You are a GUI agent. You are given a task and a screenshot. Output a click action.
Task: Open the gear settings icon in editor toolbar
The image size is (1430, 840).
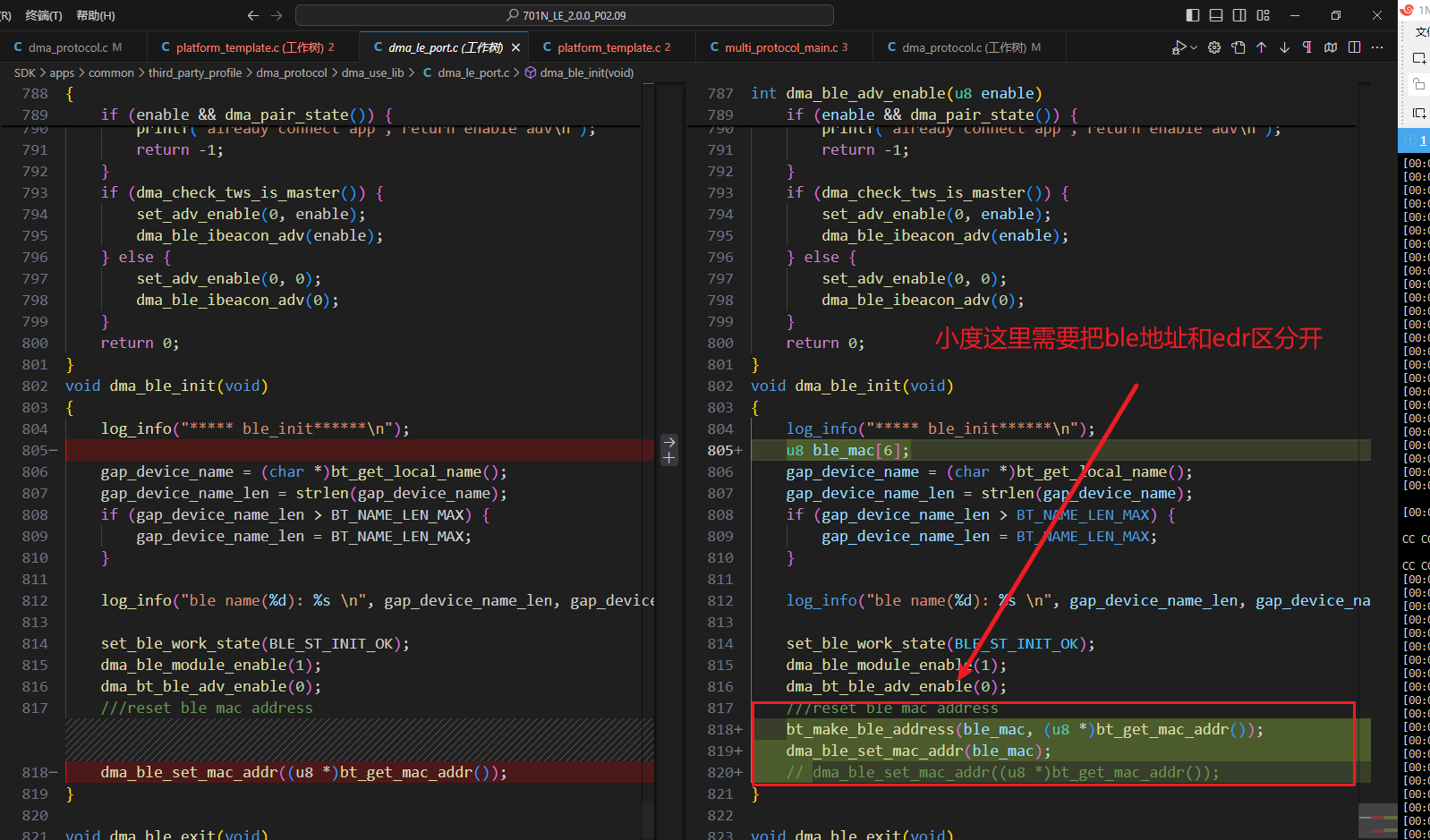(x=1214, y=47)
